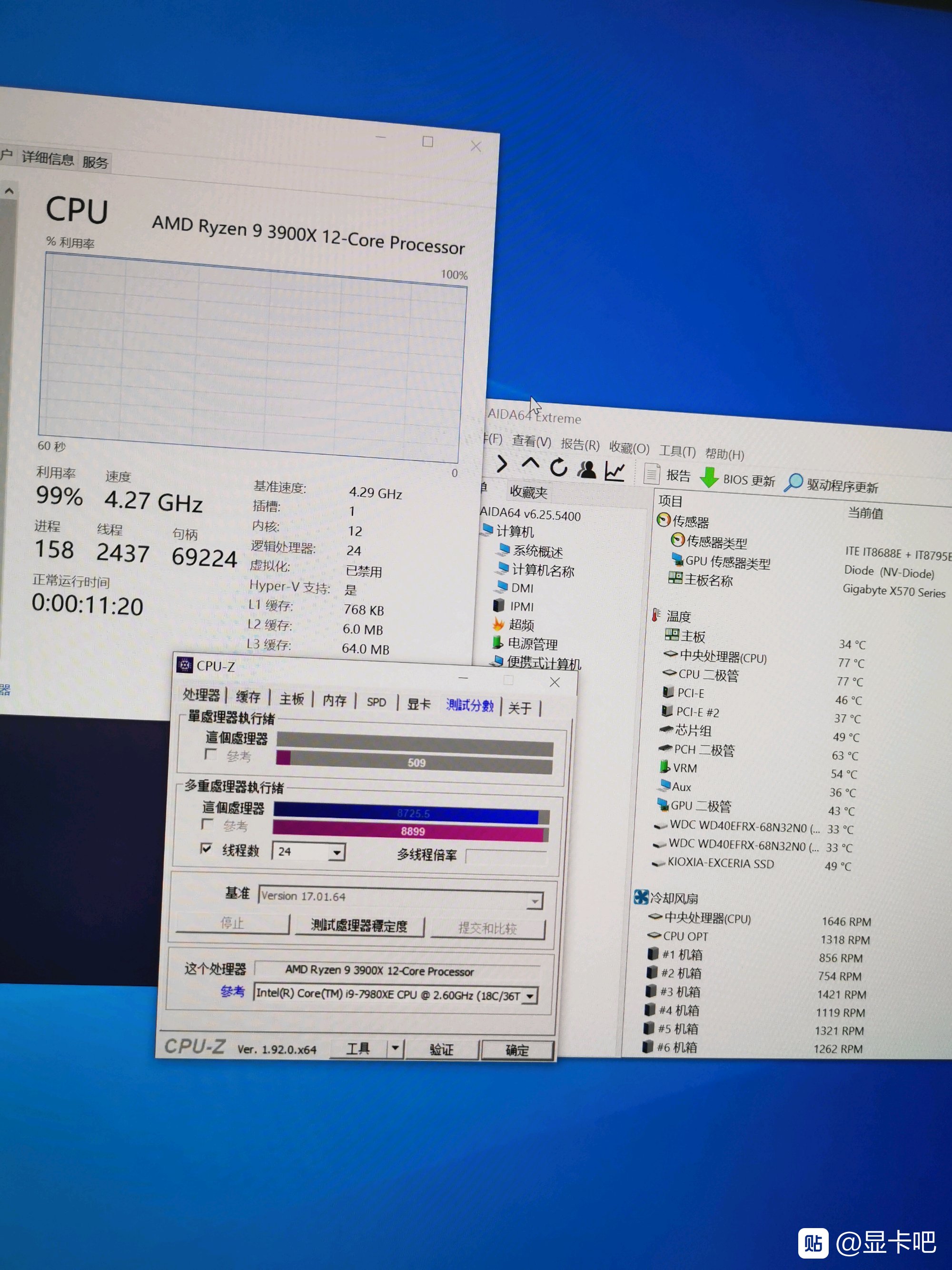This screenshot has height=1270, width=952.
Task: Click the driver update magnifier icon
Action: tap(793, 482)
